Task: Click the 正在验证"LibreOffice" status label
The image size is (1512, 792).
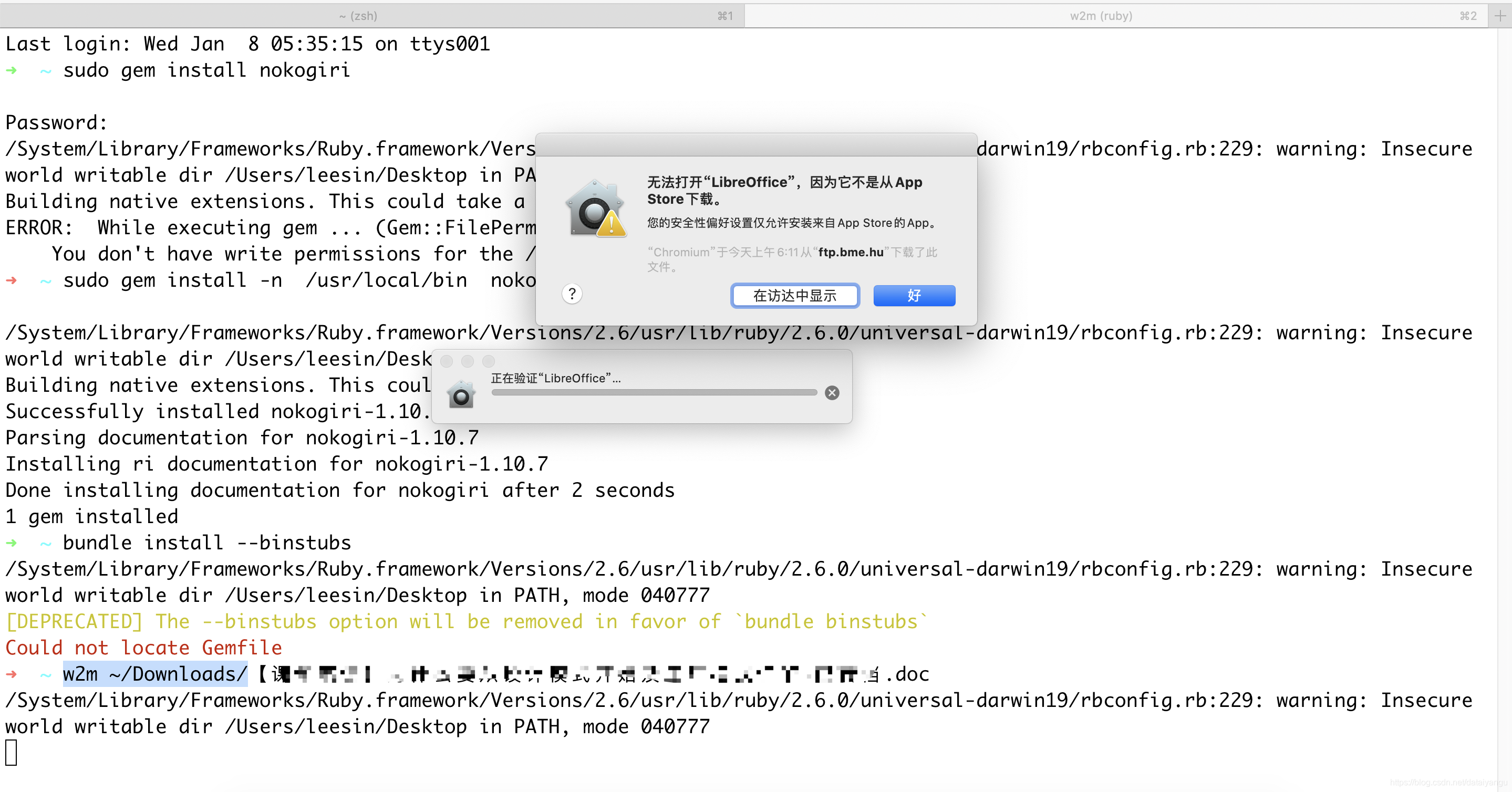Action: pyautogui.click(x=555, y=378)
